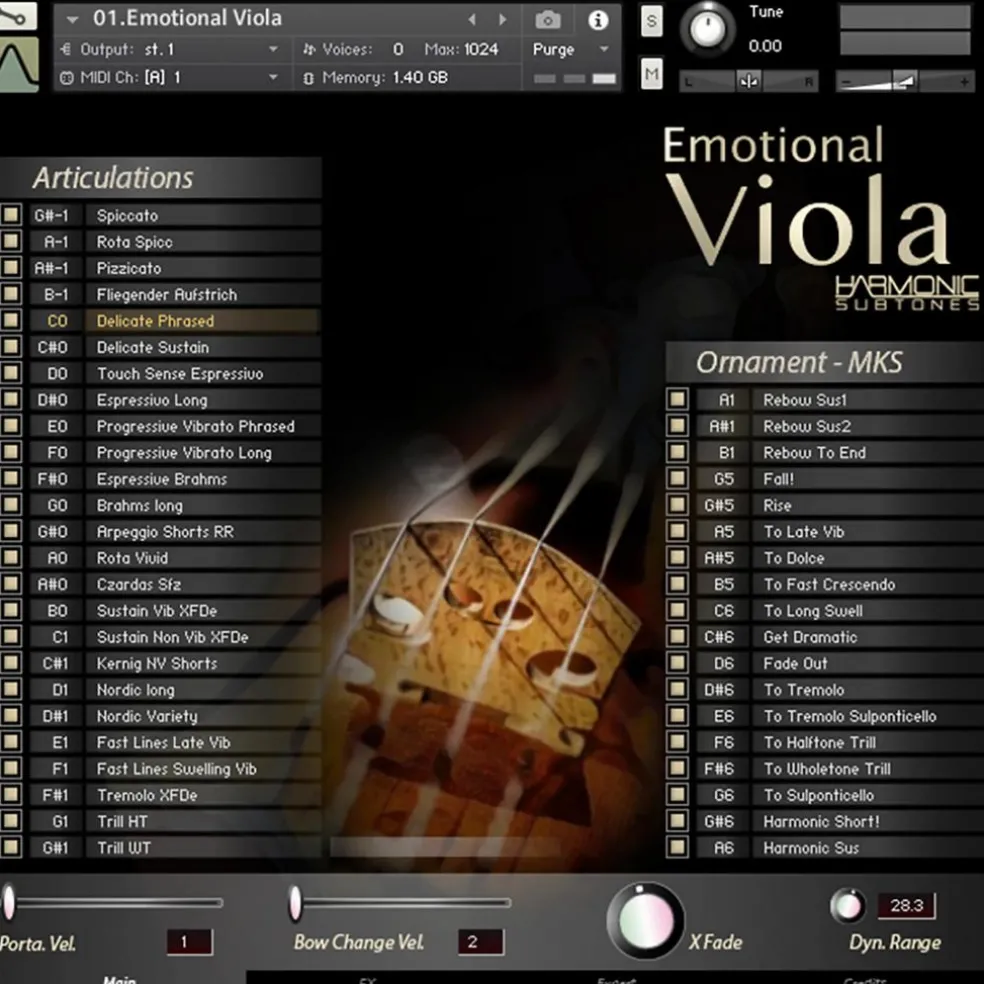
Task: Select the Nordic Variety row
Action: [x=203, y=716]
